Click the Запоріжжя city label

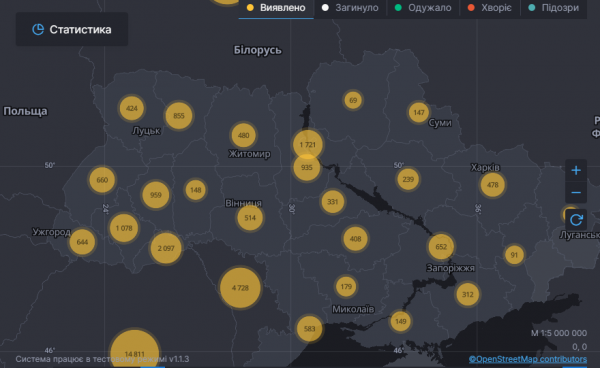[450, 268]
